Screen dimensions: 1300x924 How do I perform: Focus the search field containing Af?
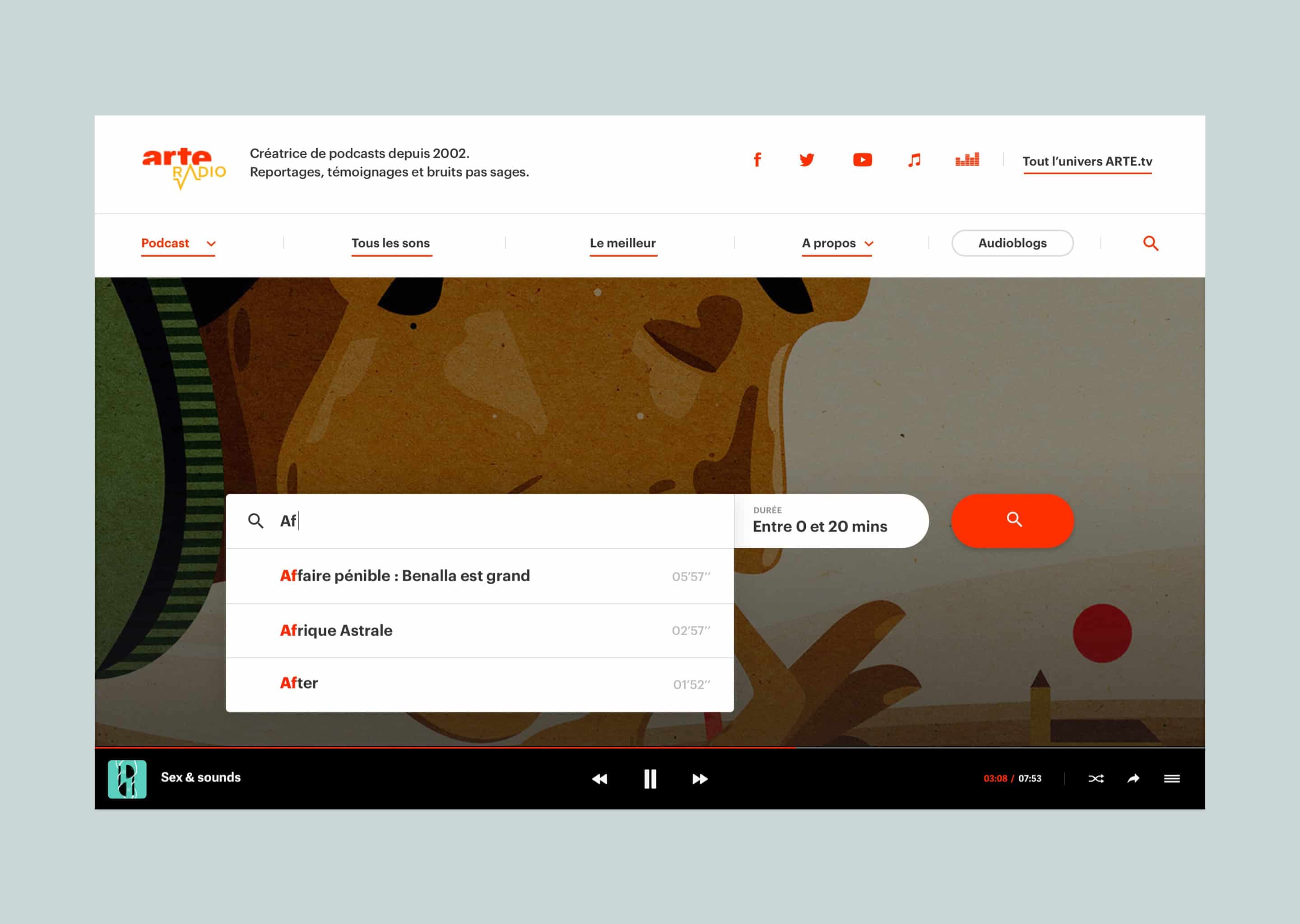point(480,521)
